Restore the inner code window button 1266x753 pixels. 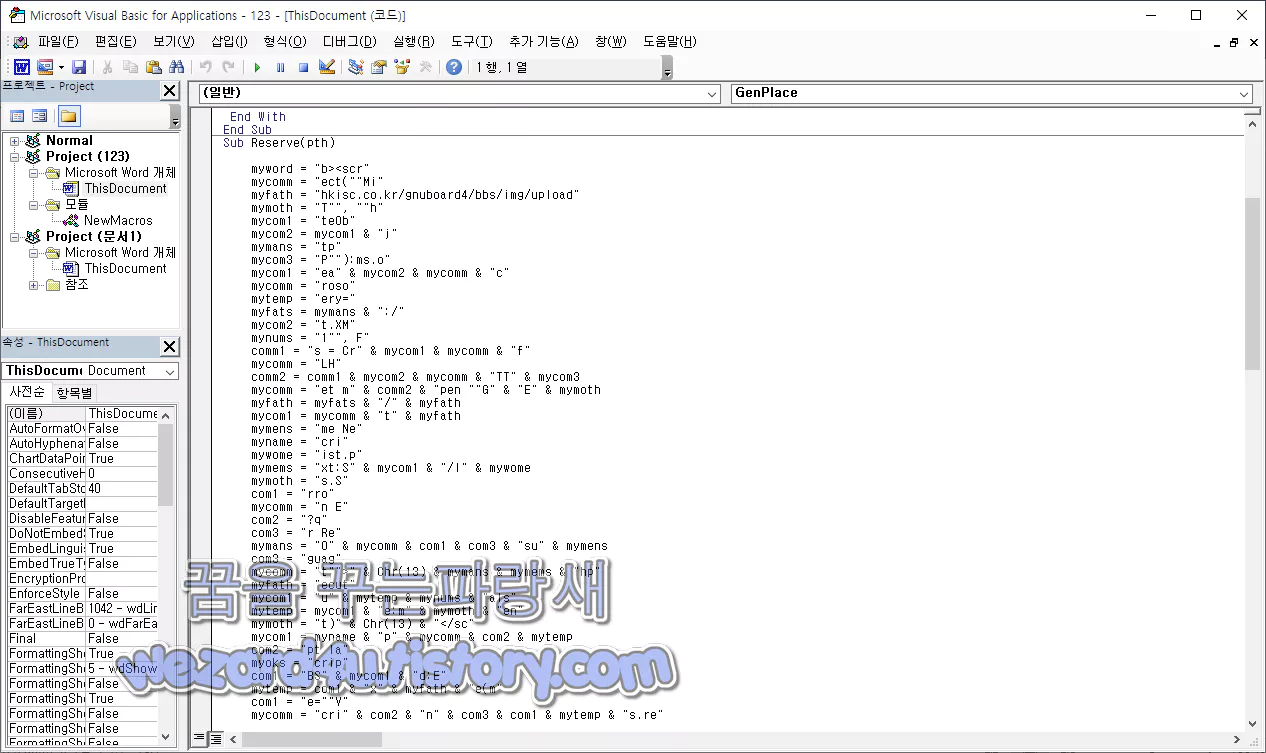click(x=1234, y=42)
